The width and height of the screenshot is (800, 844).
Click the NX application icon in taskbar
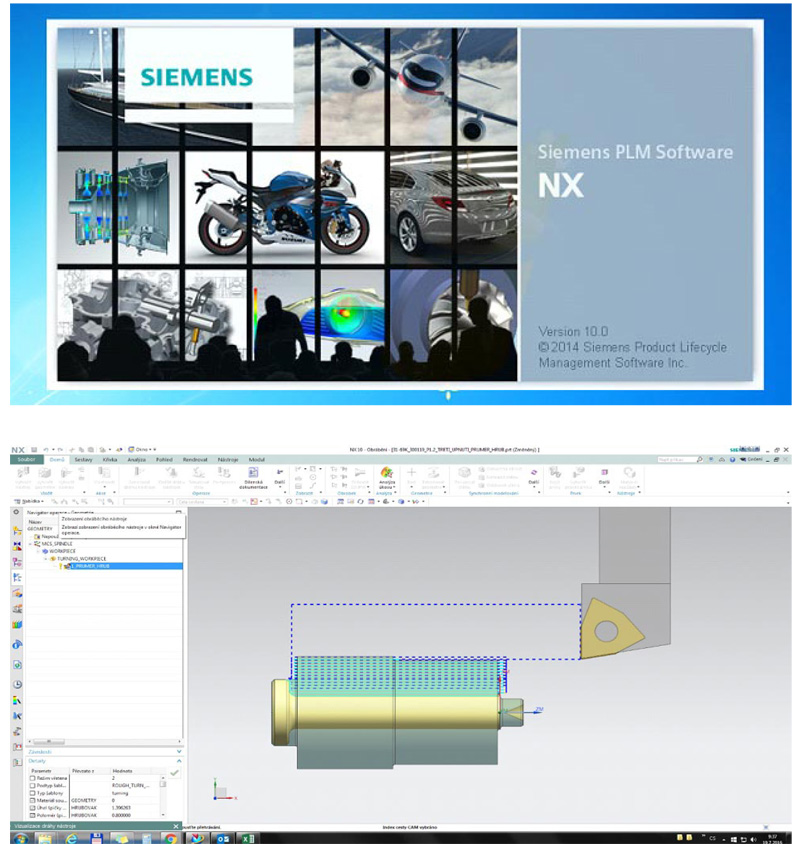pyautogui.click(x=197, y=839)
